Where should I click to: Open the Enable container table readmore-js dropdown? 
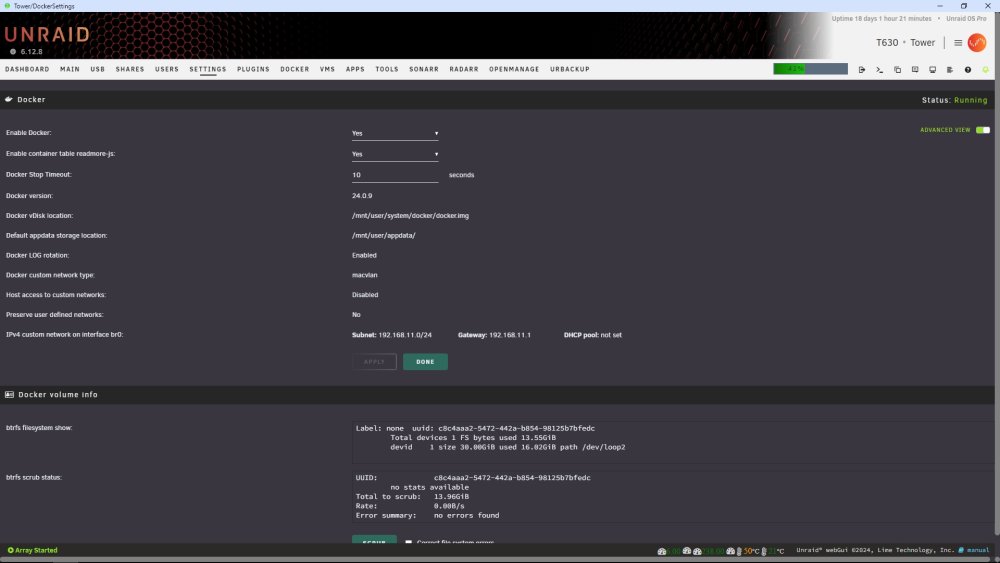click(395, 154)
